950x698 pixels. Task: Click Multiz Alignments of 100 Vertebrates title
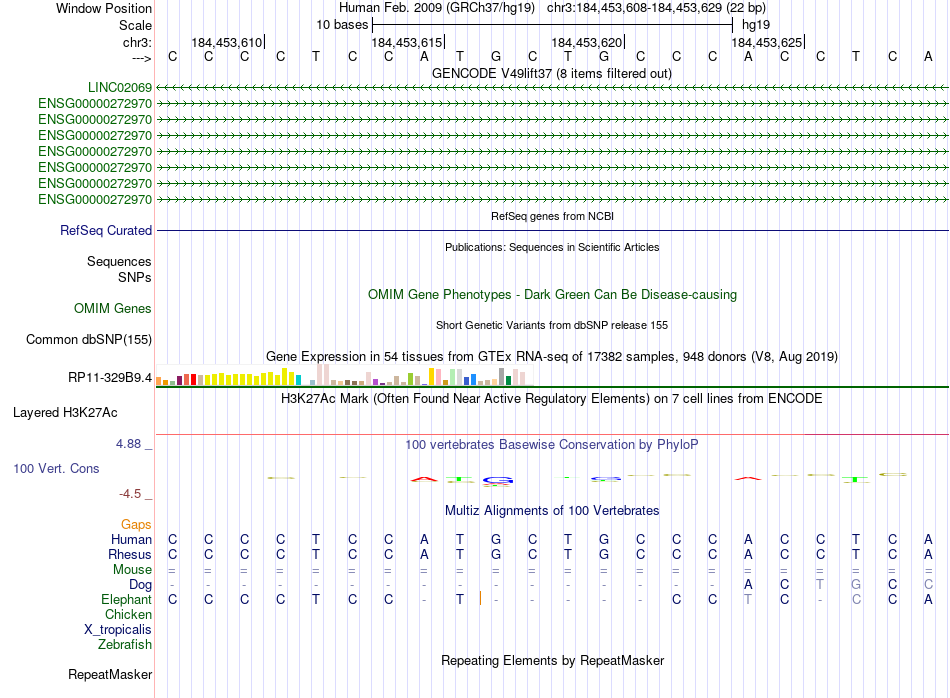point(552,511)
